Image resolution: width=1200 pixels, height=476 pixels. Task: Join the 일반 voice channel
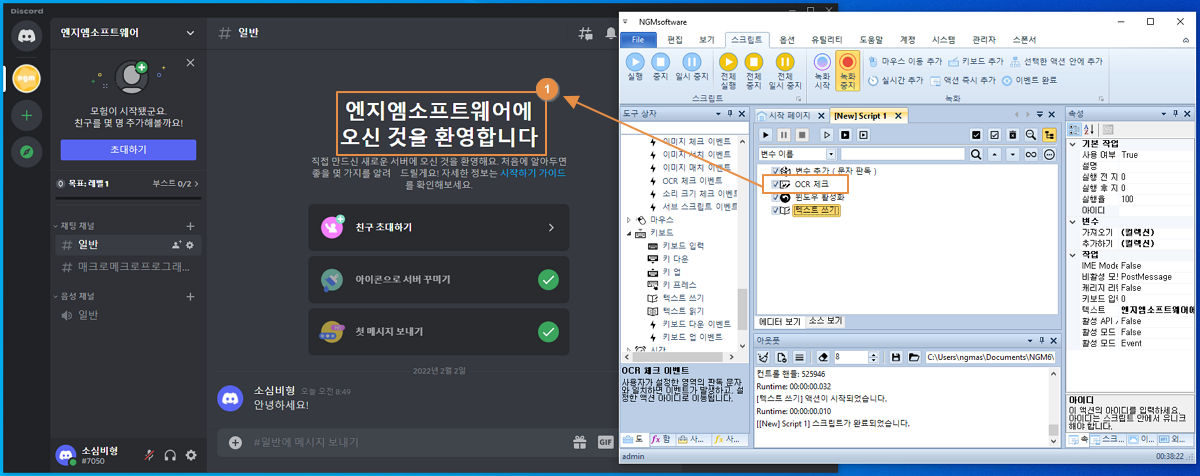coord(126,316)
